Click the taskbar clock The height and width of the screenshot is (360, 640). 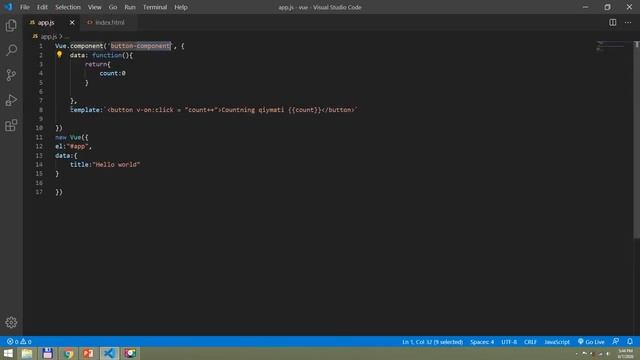tap(625, 353)
